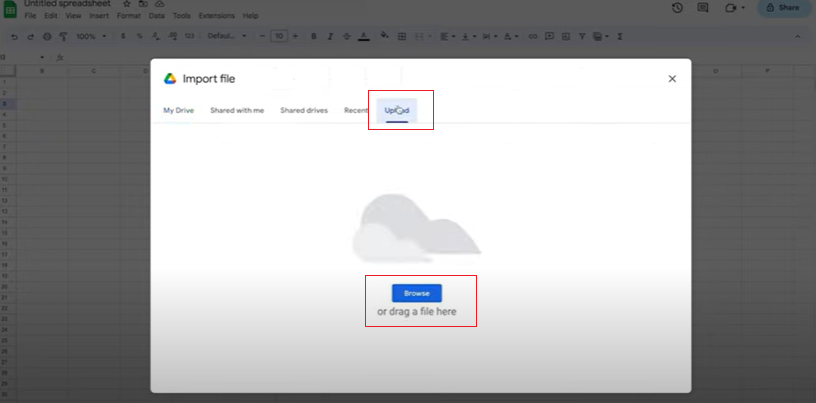Click the Meet video camera icon
This screenshot has width=816, height=403.
tap(730, 7)
